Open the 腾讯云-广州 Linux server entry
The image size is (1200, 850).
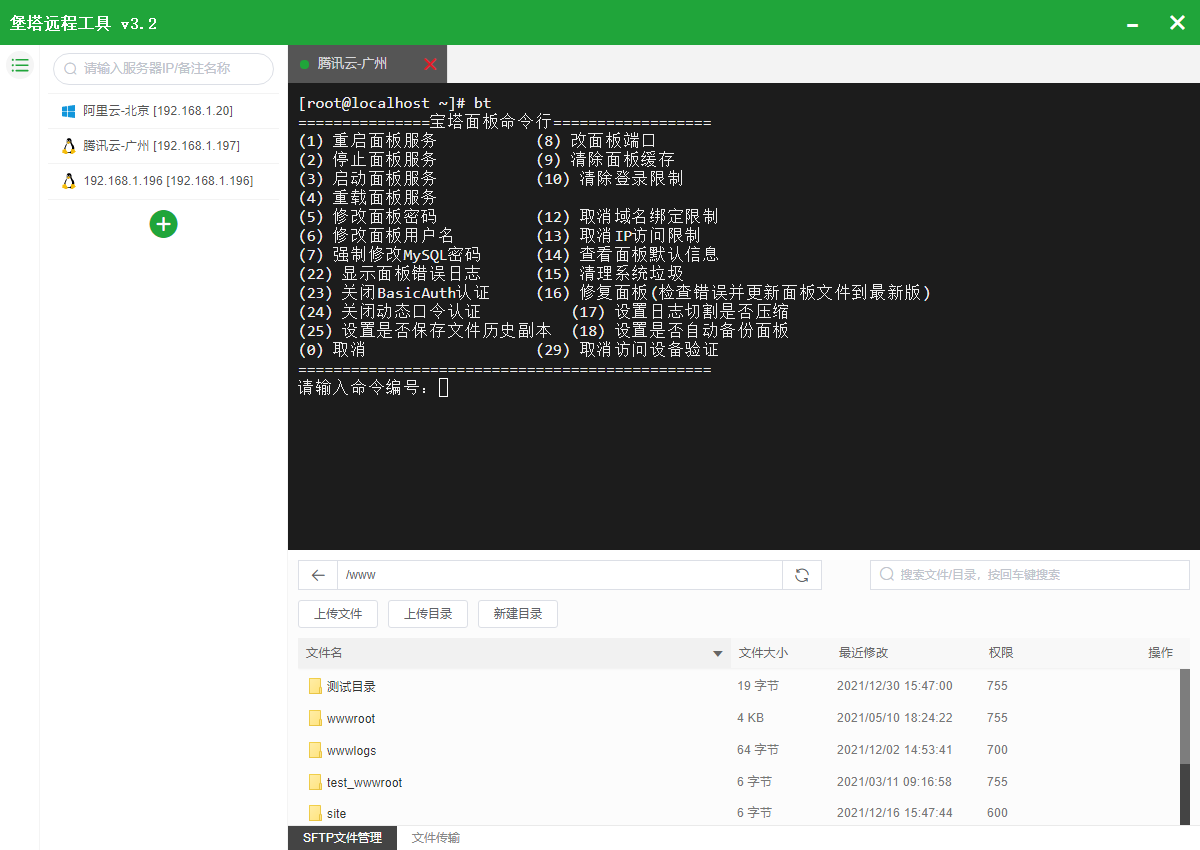pyautogui.click(x=160, y=146)
